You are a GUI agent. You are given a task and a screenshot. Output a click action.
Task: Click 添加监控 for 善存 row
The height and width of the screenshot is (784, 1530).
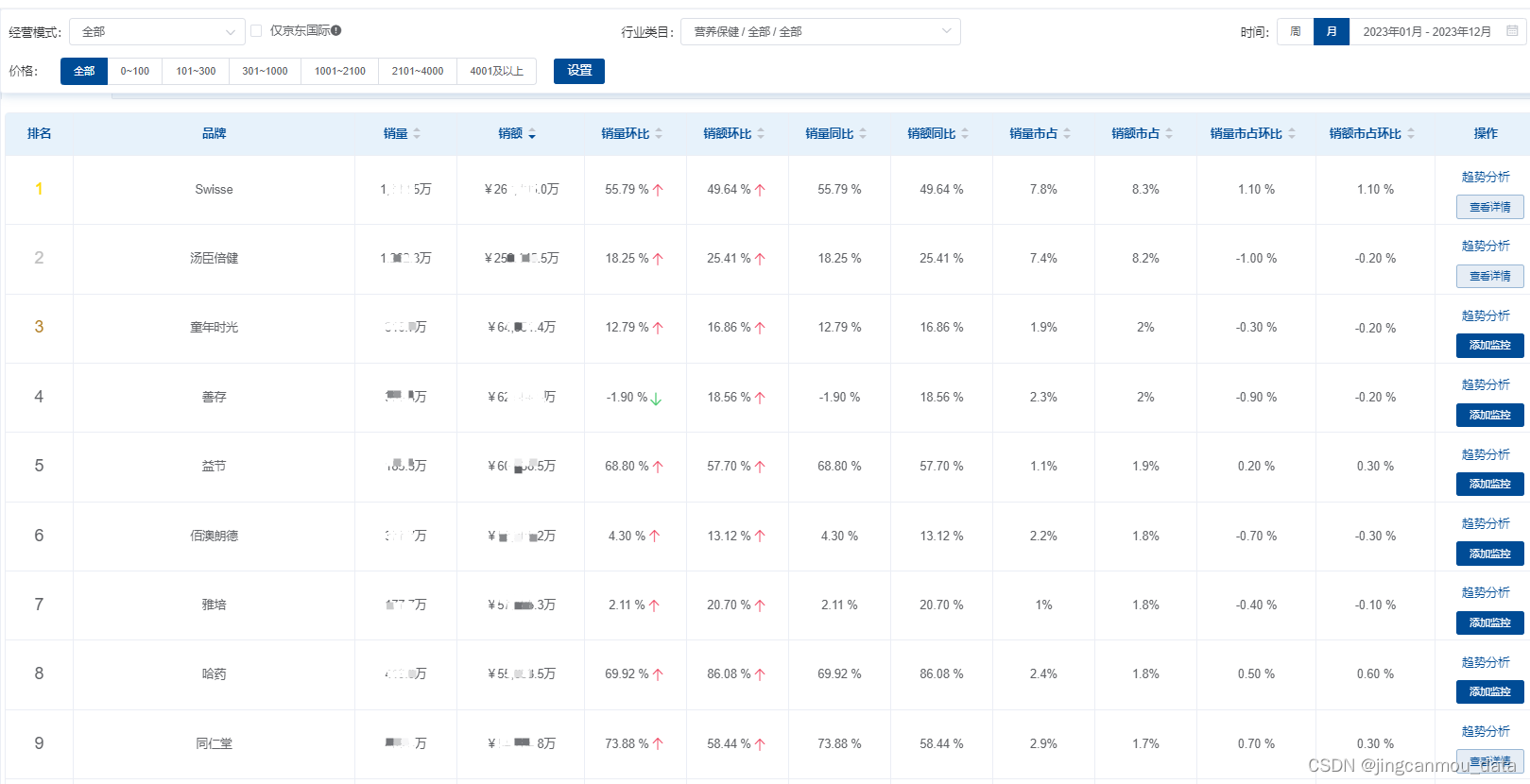pyautogui.click(x=1490, y=415)
